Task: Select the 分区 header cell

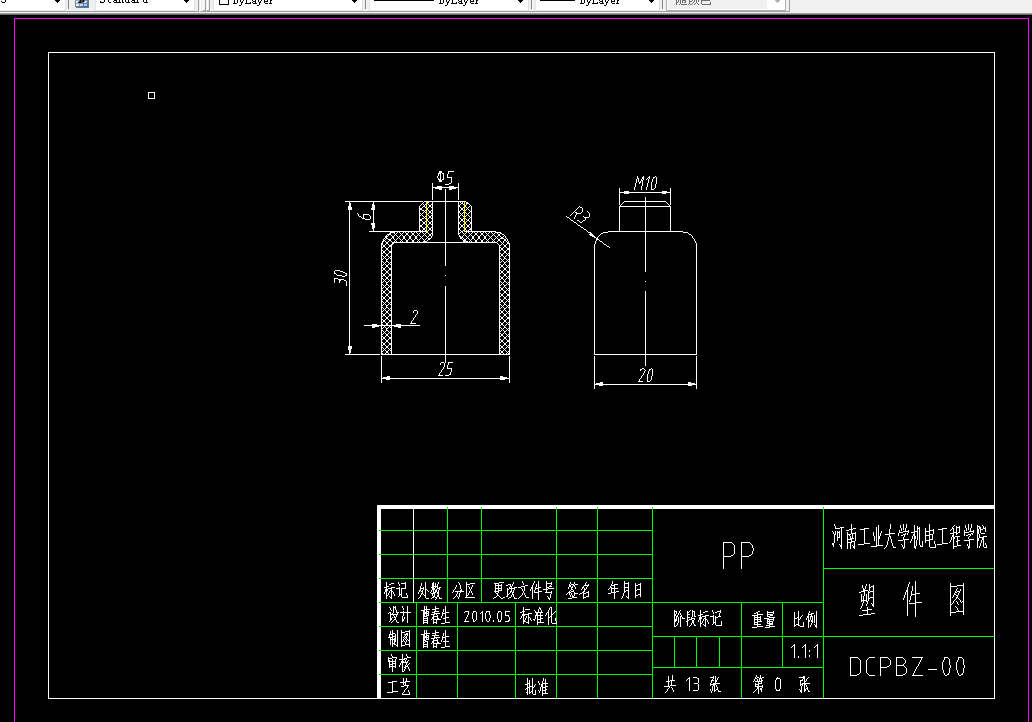Action: pyautogui.click(x=463, y=590)
